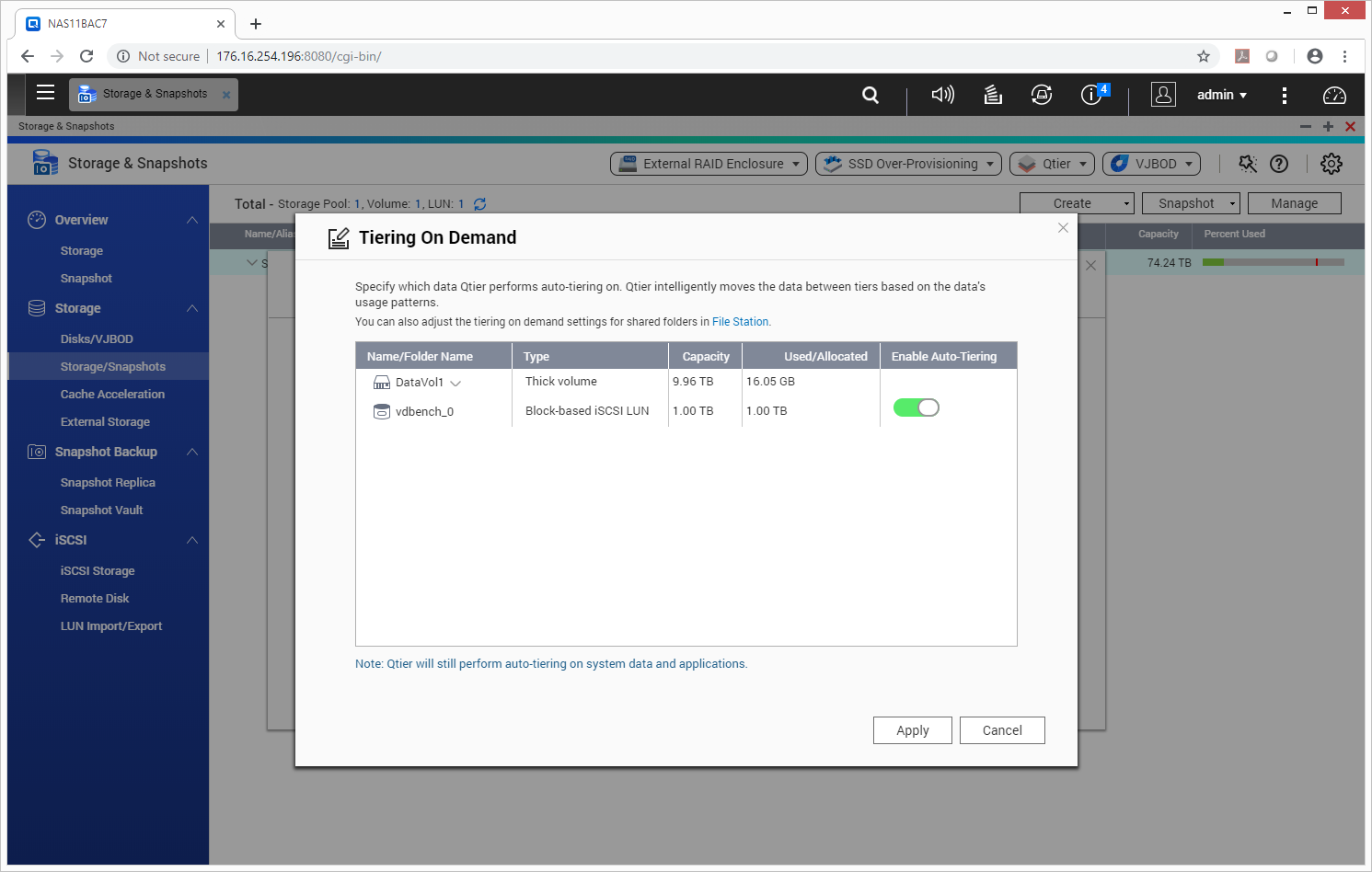Screen dimensions: 1372x872
Task: Expand DataVol1 folder list chevron
Action: tap(455, 384)
